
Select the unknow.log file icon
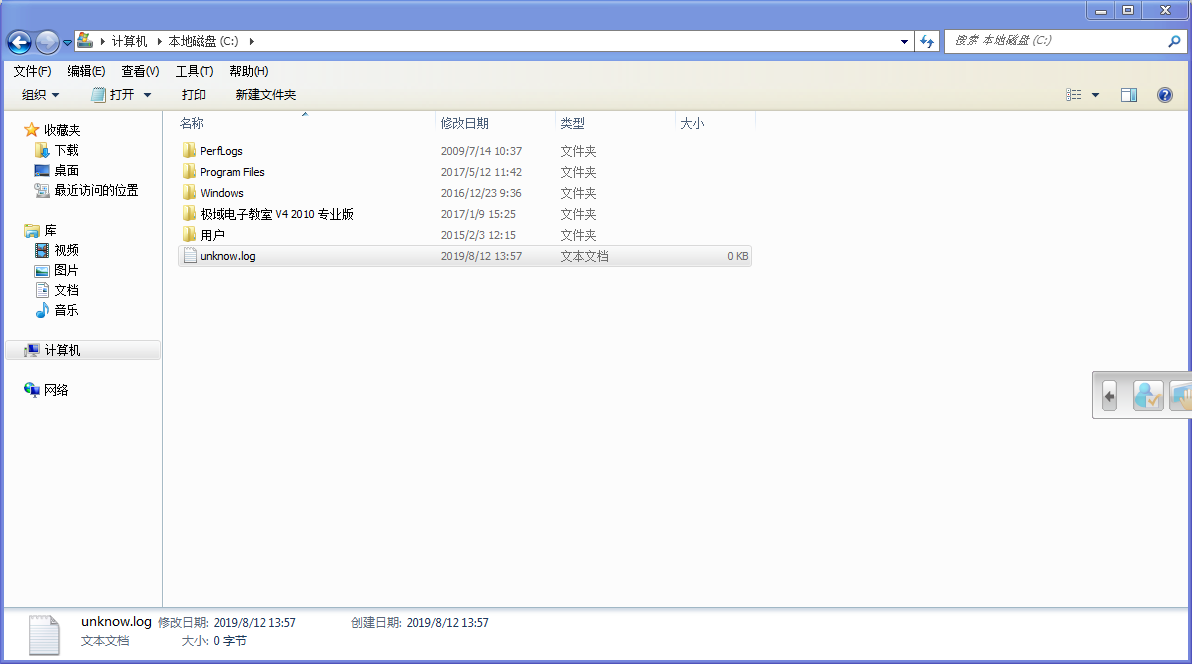point(190,256)
